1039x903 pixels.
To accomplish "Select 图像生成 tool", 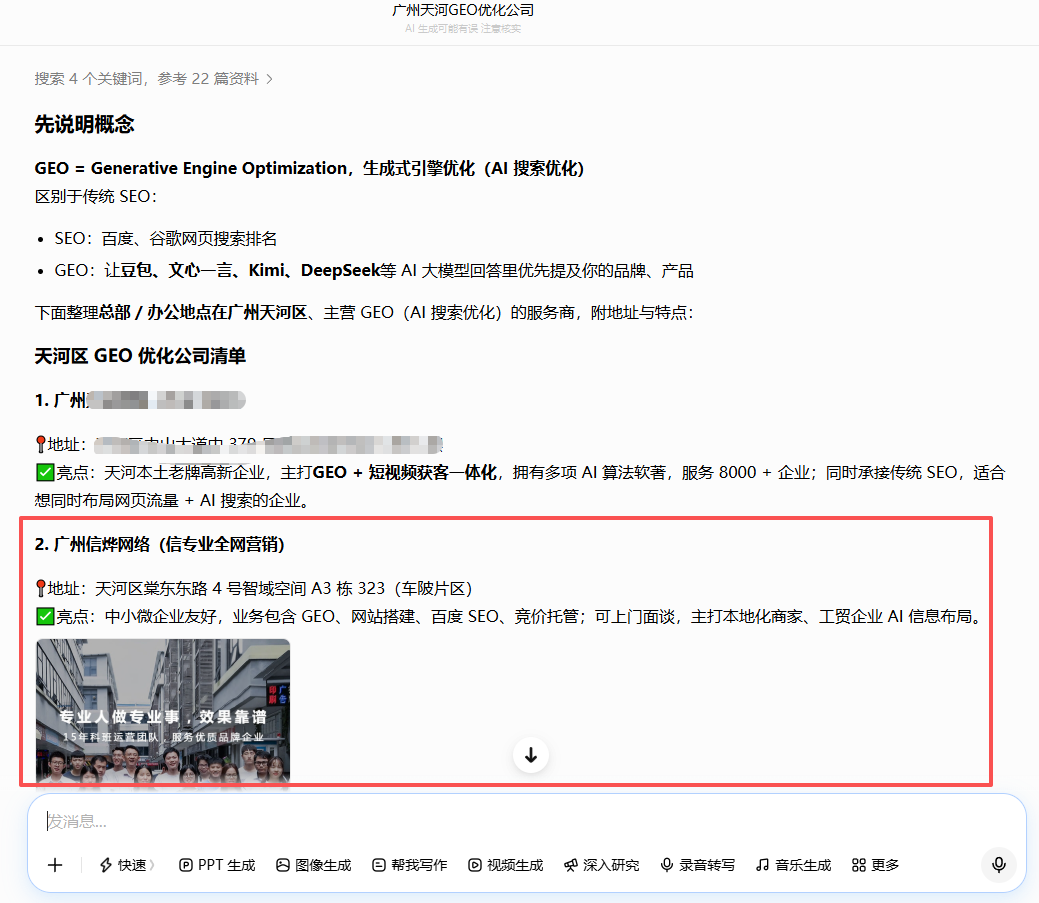I will tap(314, 865).
